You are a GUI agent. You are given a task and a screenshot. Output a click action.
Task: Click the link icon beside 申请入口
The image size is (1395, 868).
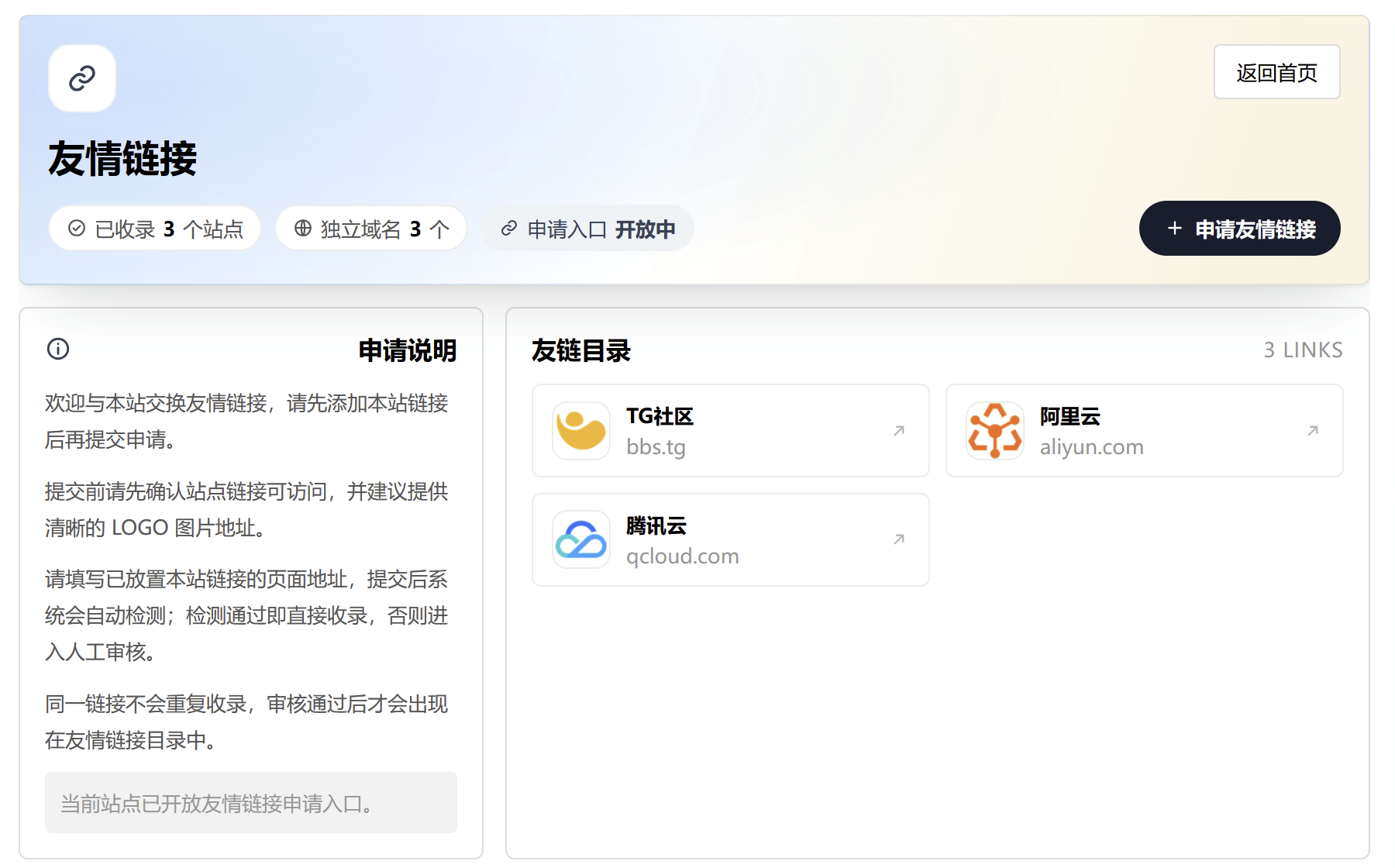pyautogui.click(x=509, y=229)
